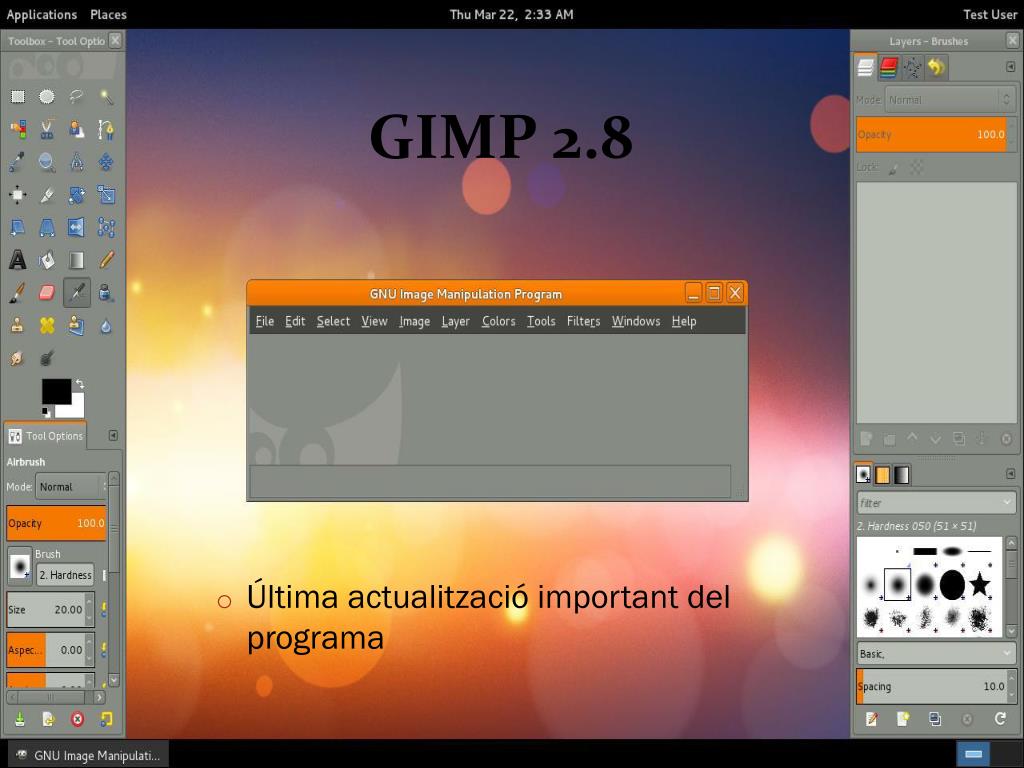Select the Scissors Select tool

pyautogui.click(x=46, y=129)
